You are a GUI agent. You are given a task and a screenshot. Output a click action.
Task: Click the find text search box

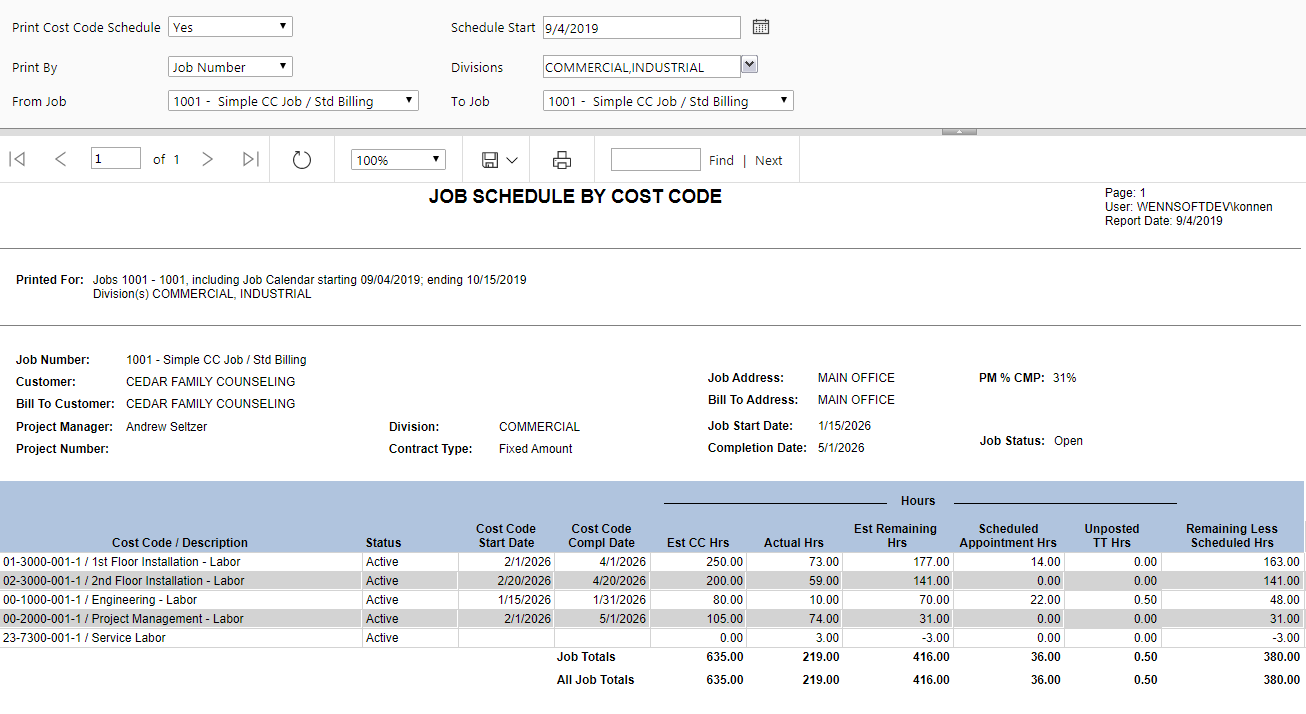coord(655,160)
